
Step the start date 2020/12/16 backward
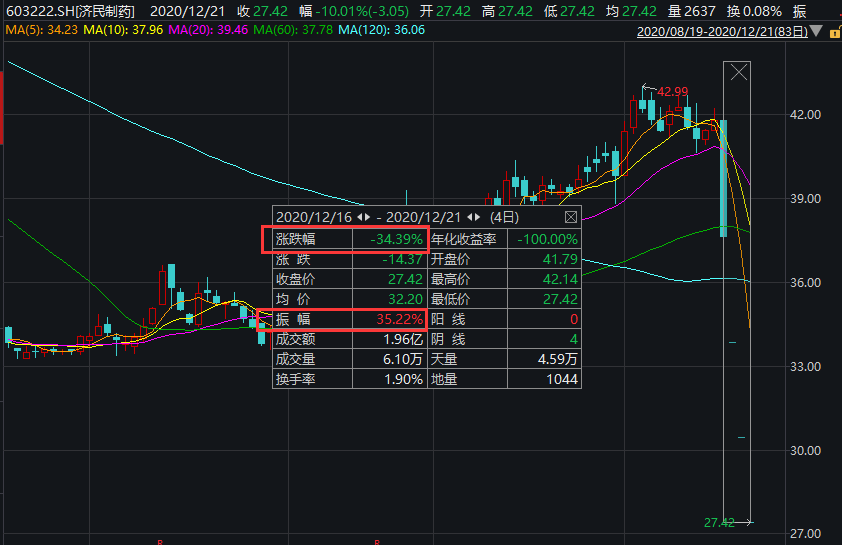pos(359,216)
